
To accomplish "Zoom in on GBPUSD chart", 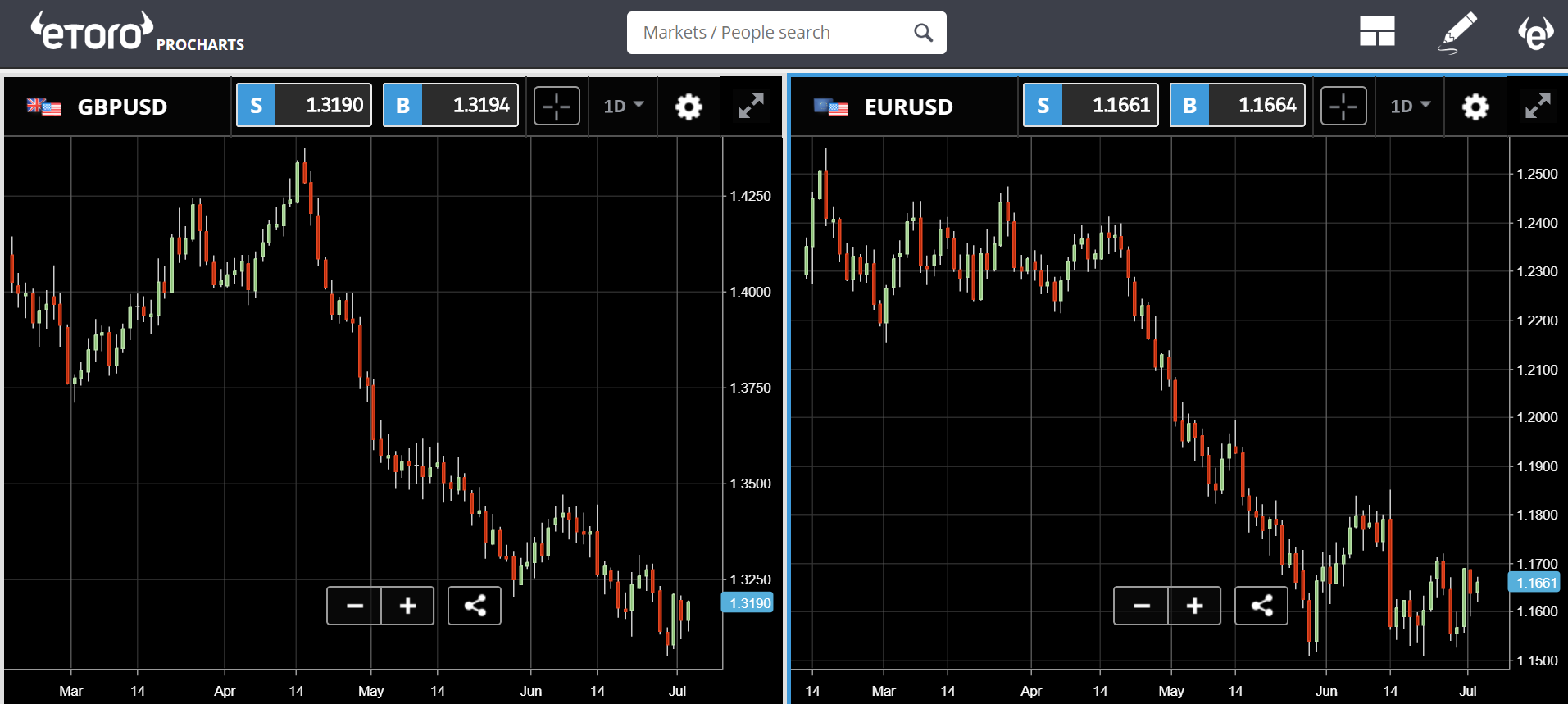I will (x=407, y=606).
